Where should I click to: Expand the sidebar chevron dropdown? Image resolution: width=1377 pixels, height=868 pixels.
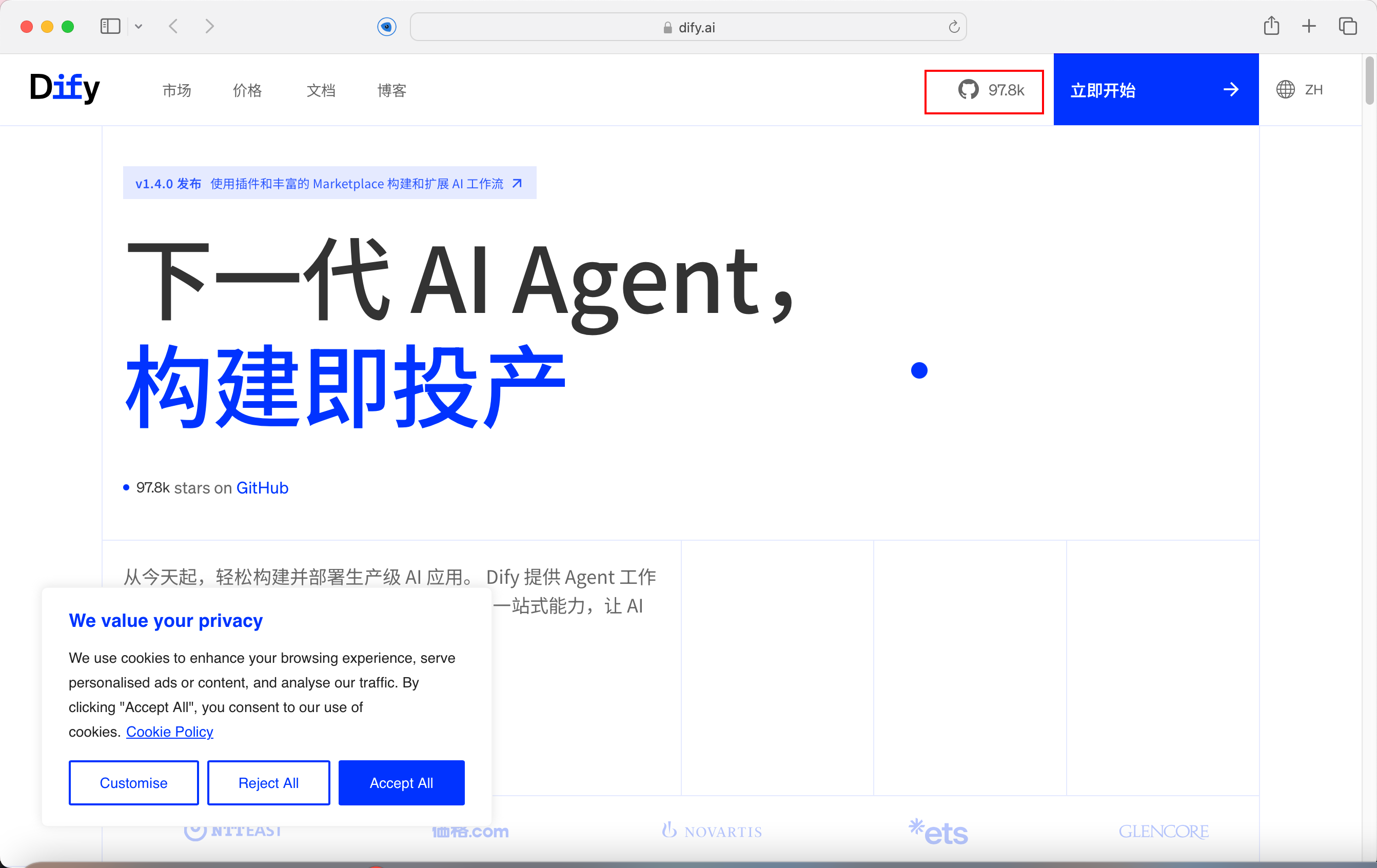(x=139, y=26)
